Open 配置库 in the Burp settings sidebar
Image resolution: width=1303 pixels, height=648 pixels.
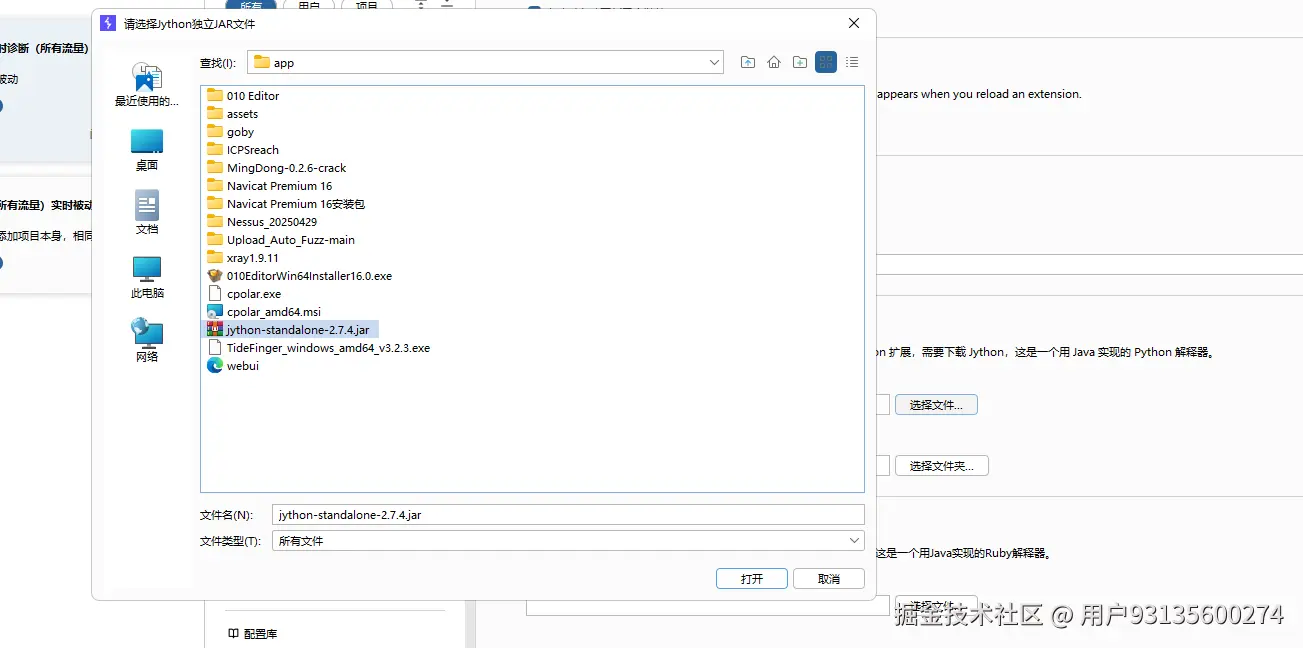click(x=253, y=634)
